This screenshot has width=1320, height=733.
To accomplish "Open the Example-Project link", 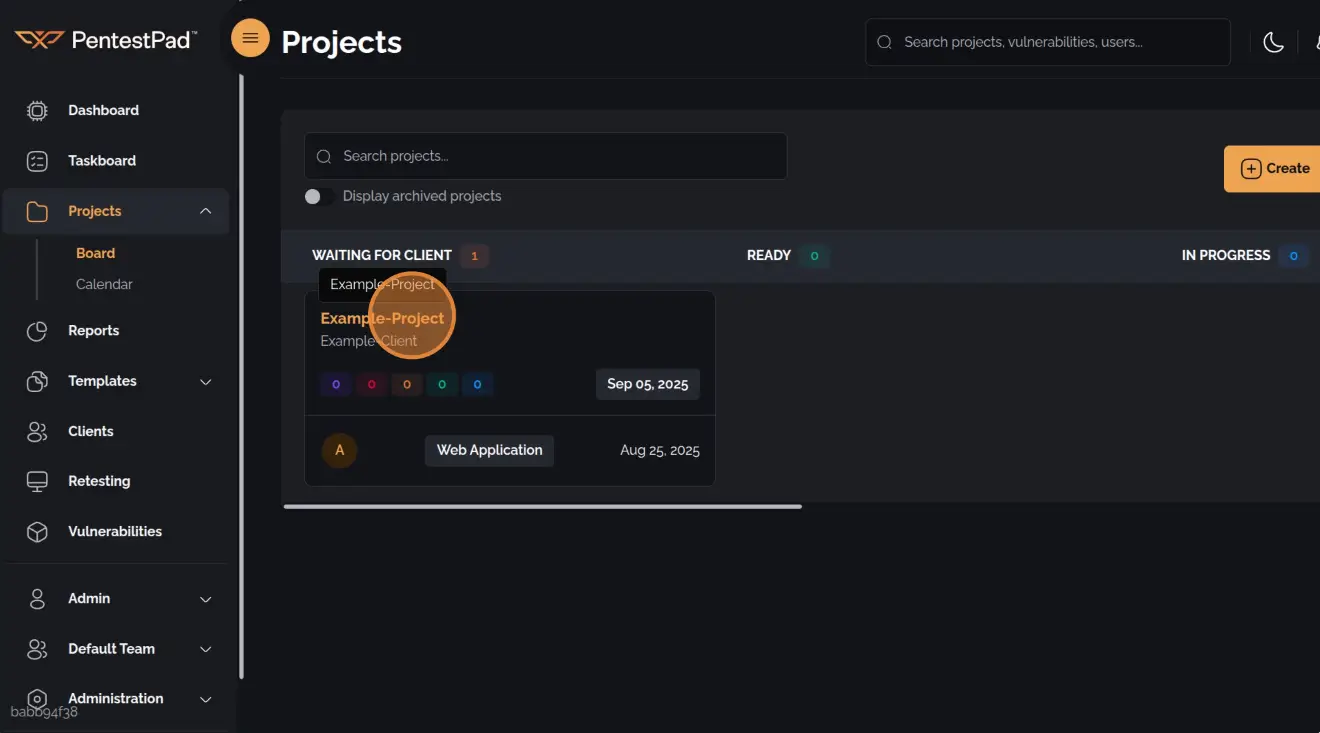I will (382, 318).
